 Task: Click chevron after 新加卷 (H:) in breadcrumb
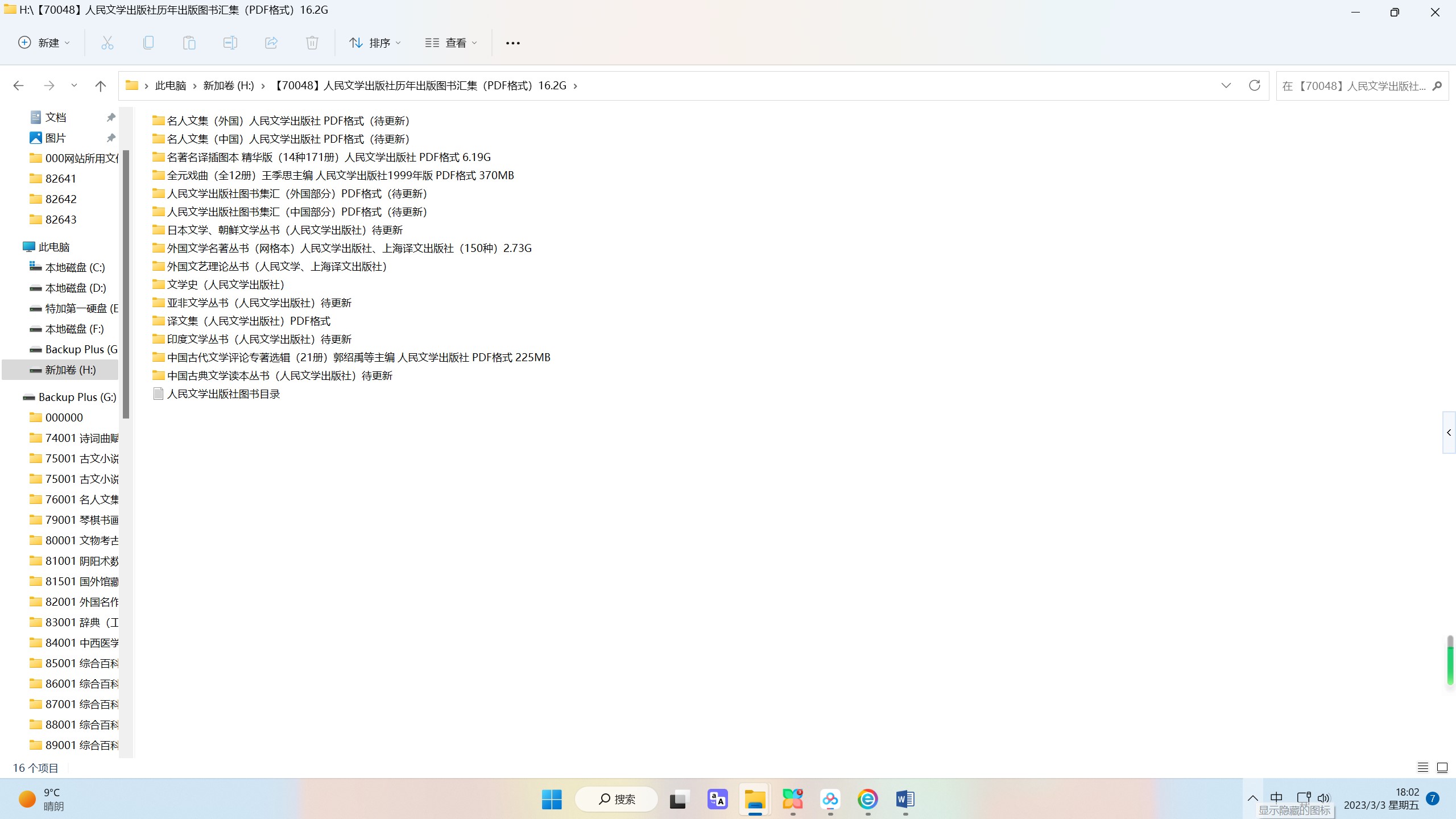(263, 86)
